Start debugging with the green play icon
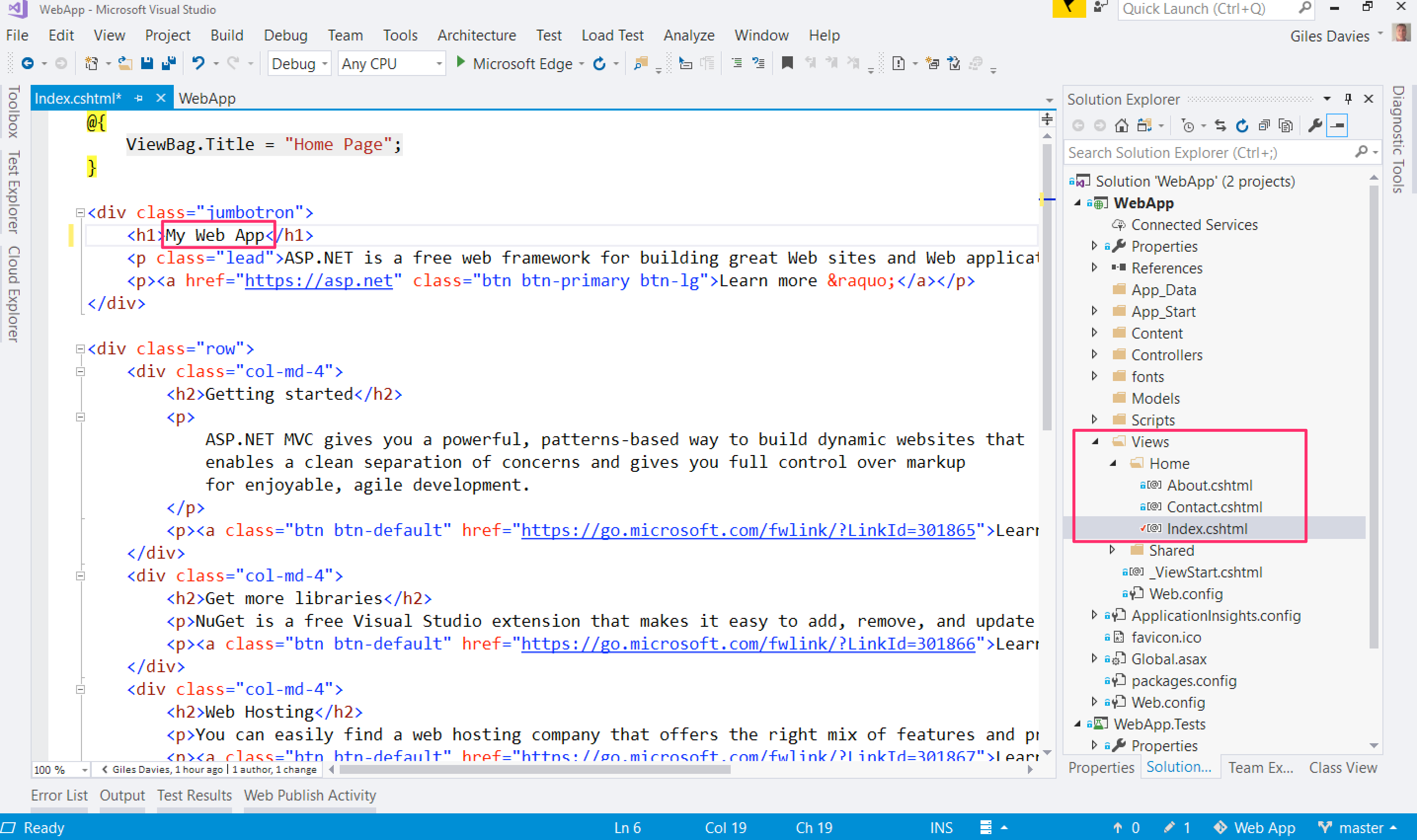 click(460, 62)
